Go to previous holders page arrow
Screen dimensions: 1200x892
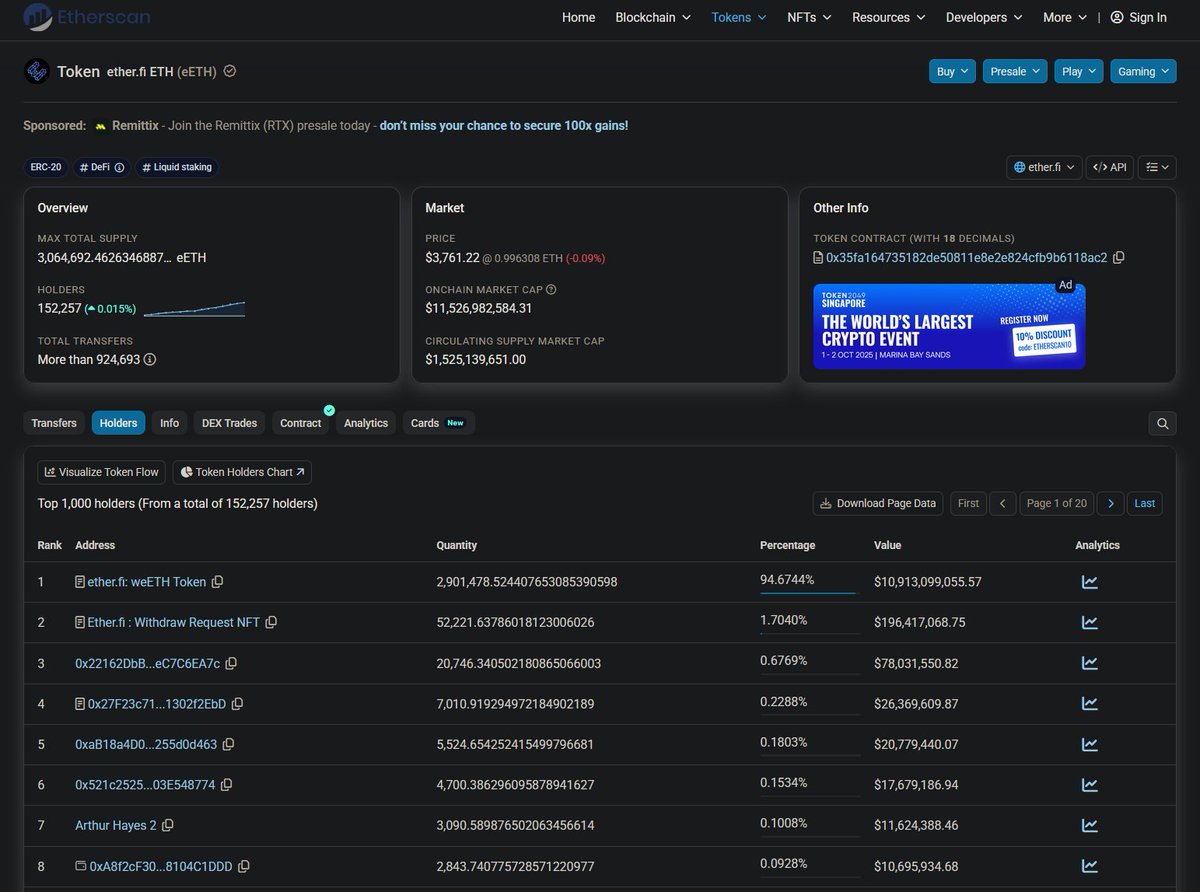coord(1003,503)
